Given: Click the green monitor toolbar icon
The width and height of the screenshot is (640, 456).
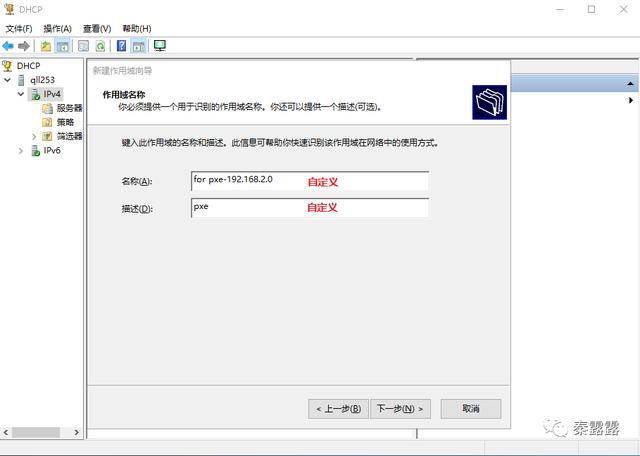Looking at the screenshot, I should [160, 46].
